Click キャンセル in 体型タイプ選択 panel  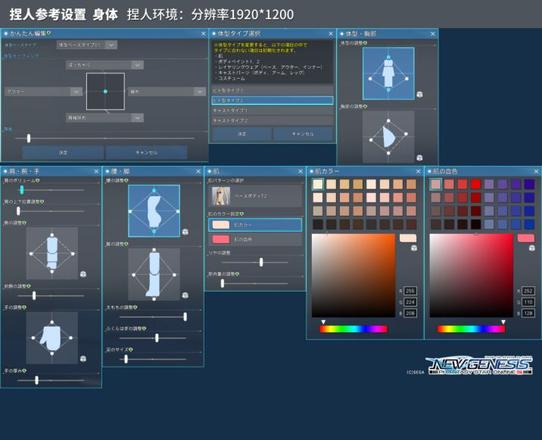click(303, 134)
